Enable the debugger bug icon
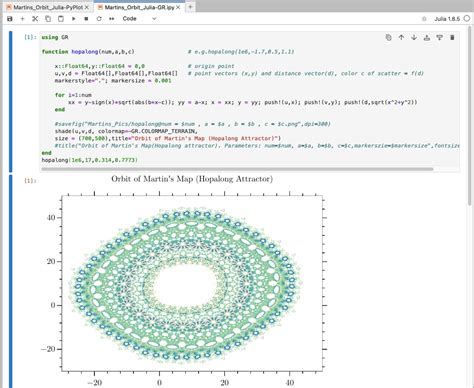 (x=424, y=19)
